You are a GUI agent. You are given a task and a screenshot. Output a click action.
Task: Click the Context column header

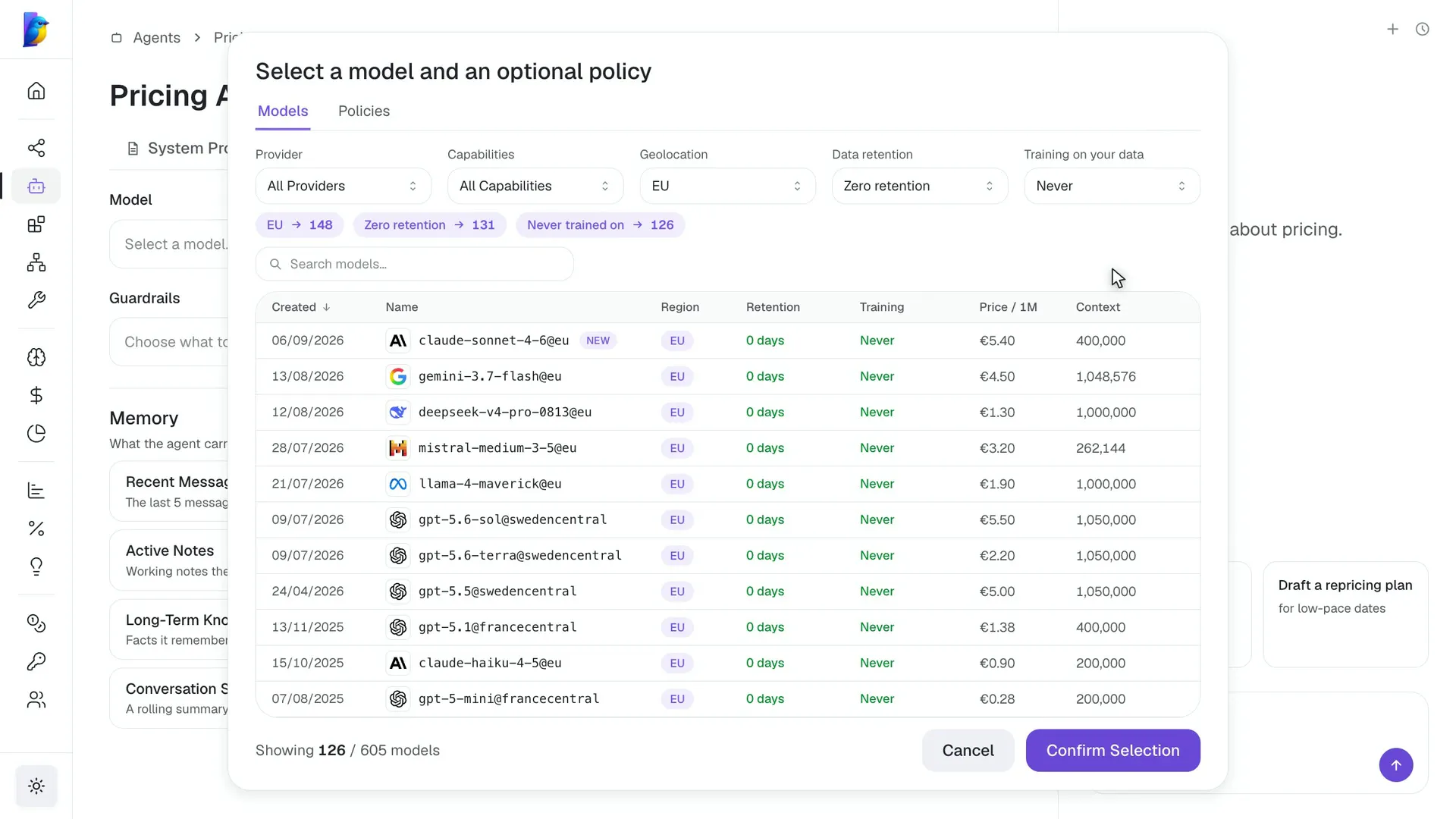[1098, 307]
